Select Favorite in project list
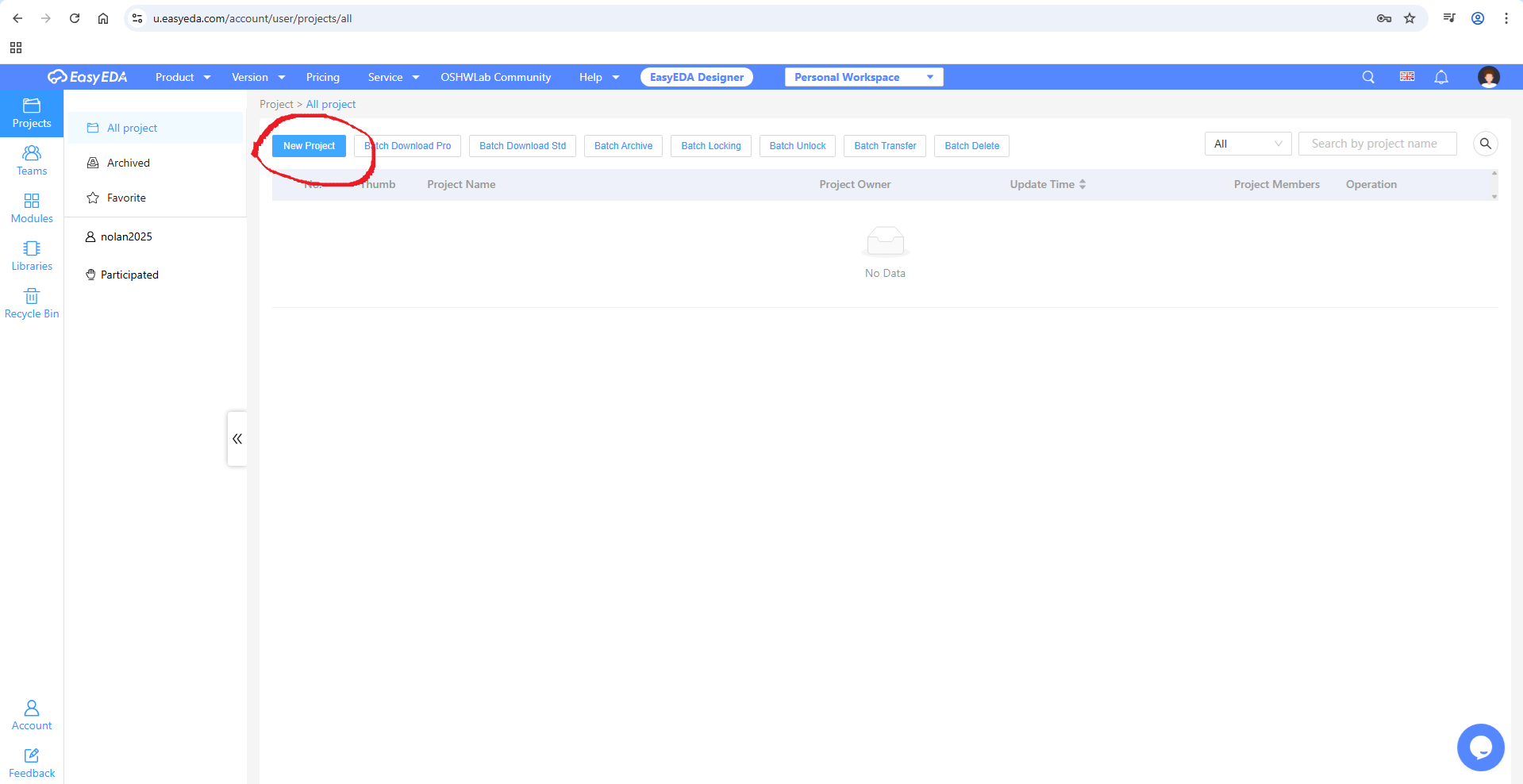 pyautogui.click(x=126, y=198)
